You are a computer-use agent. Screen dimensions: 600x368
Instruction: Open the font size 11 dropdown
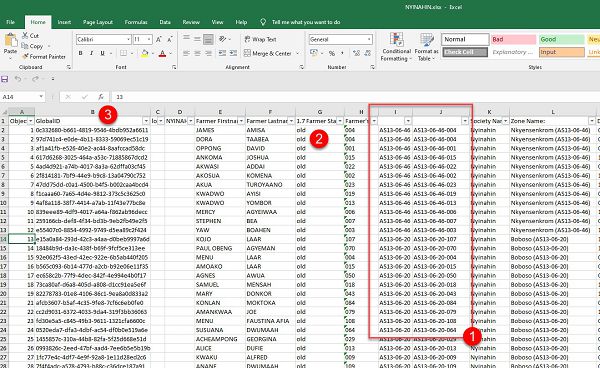(x=149, y=39)
